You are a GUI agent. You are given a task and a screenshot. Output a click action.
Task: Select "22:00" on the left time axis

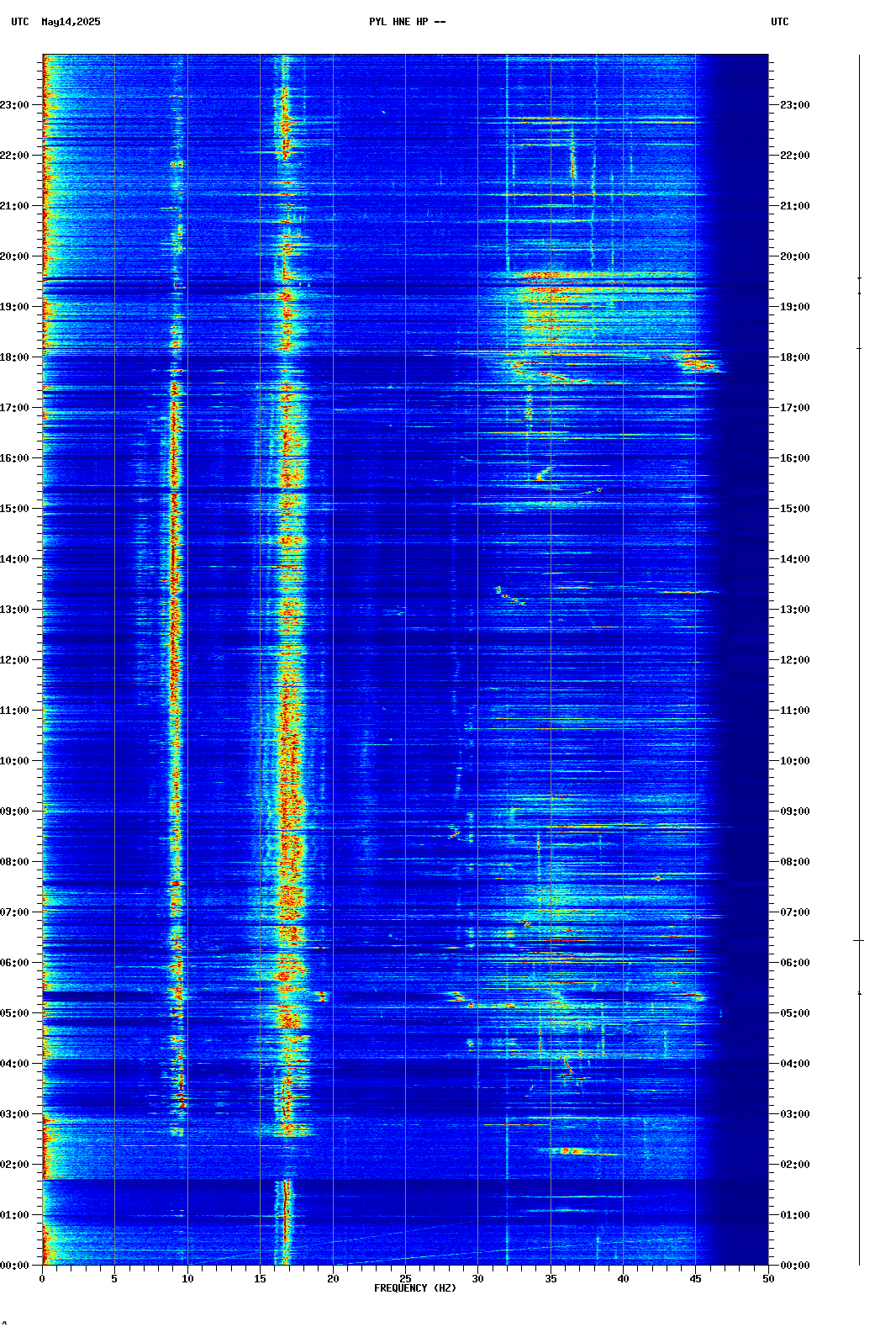[14, 156]
